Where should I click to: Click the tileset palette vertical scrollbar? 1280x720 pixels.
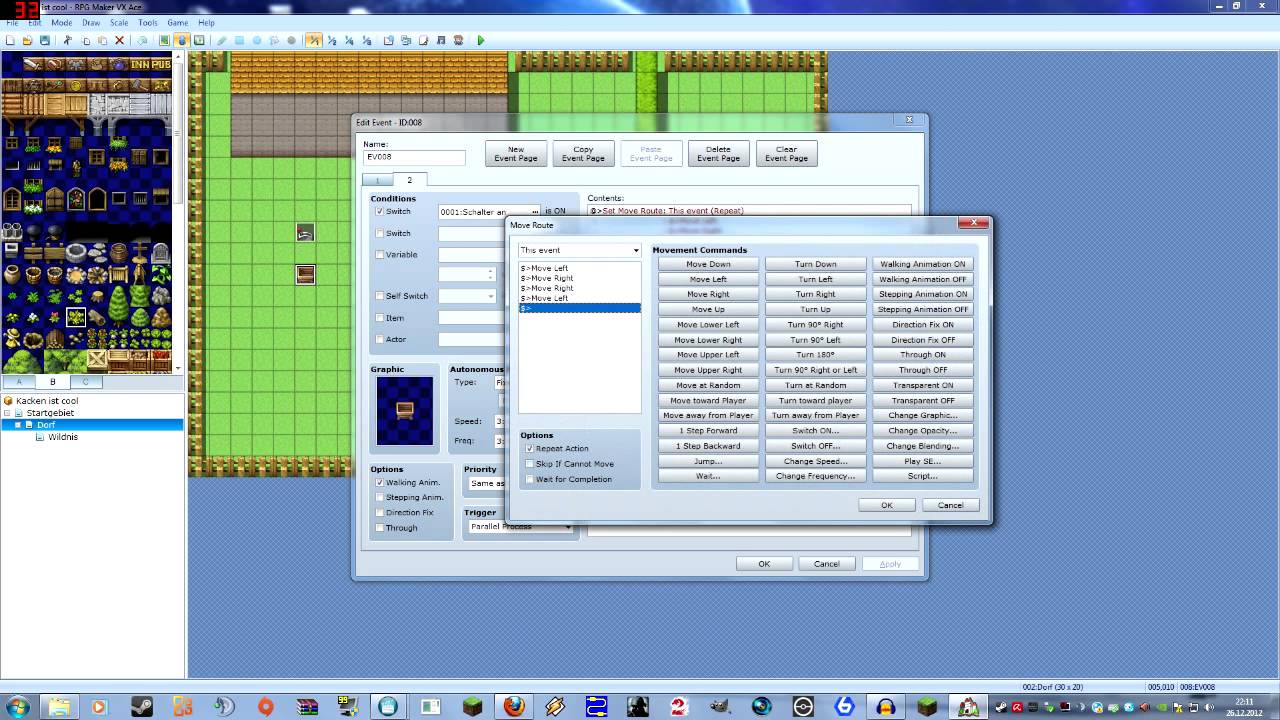pyautogui.click(x=179, y=212)
